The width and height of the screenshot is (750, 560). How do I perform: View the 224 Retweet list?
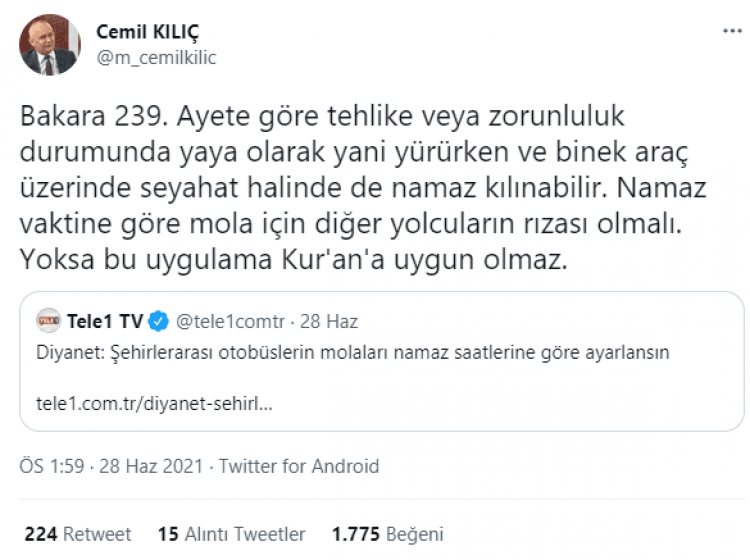[78, 534]
